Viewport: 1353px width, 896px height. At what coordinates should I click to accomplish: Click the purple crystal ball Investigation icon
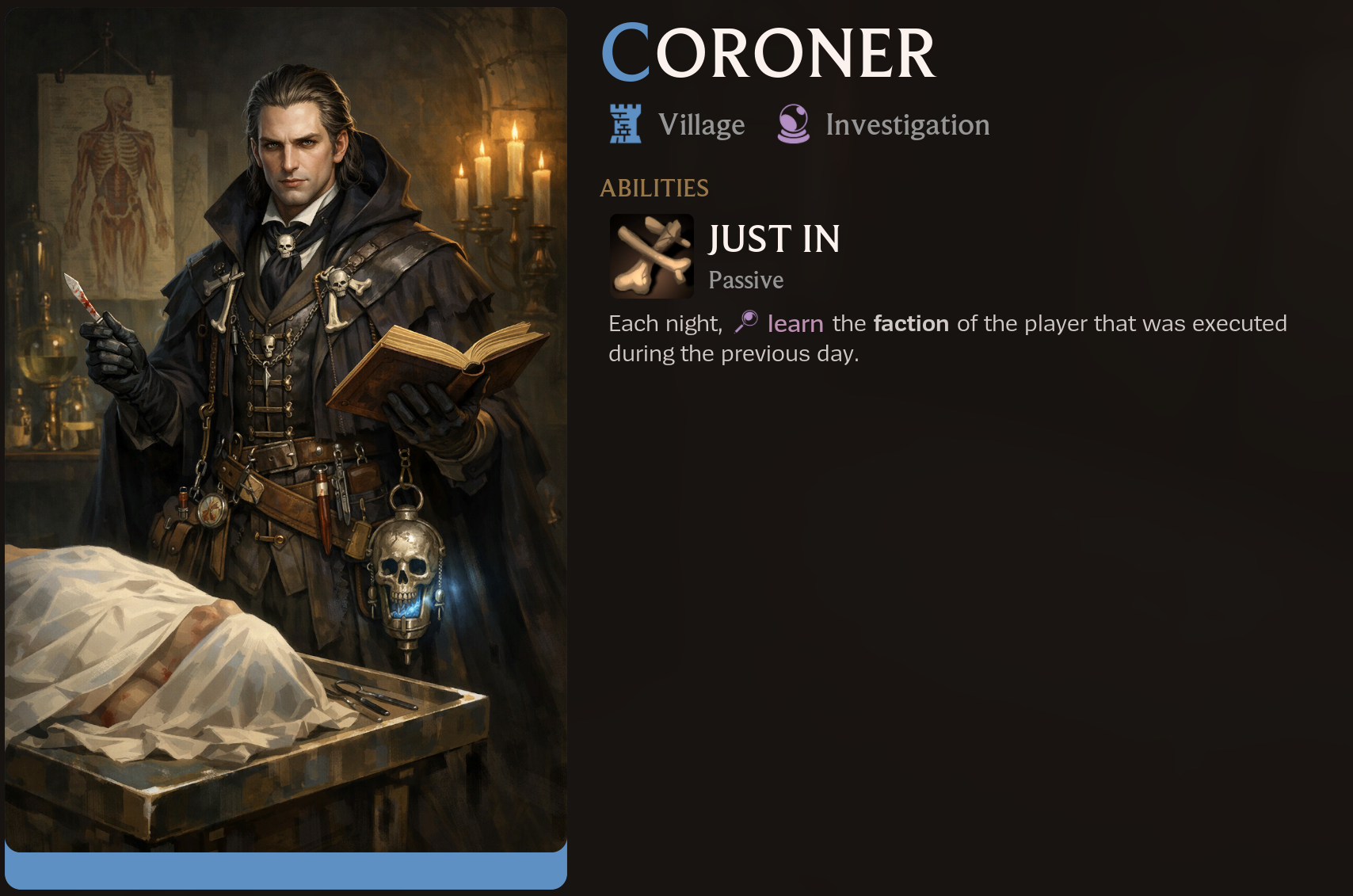[x=793, y=124]
